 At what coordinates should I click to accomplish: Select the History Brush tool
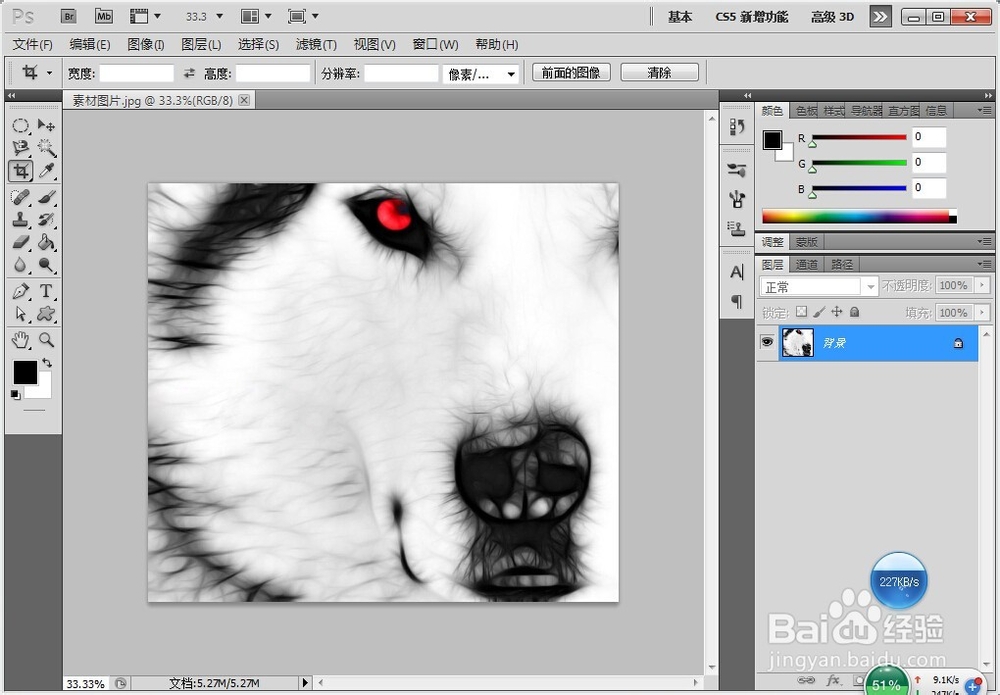click(46, 220)
